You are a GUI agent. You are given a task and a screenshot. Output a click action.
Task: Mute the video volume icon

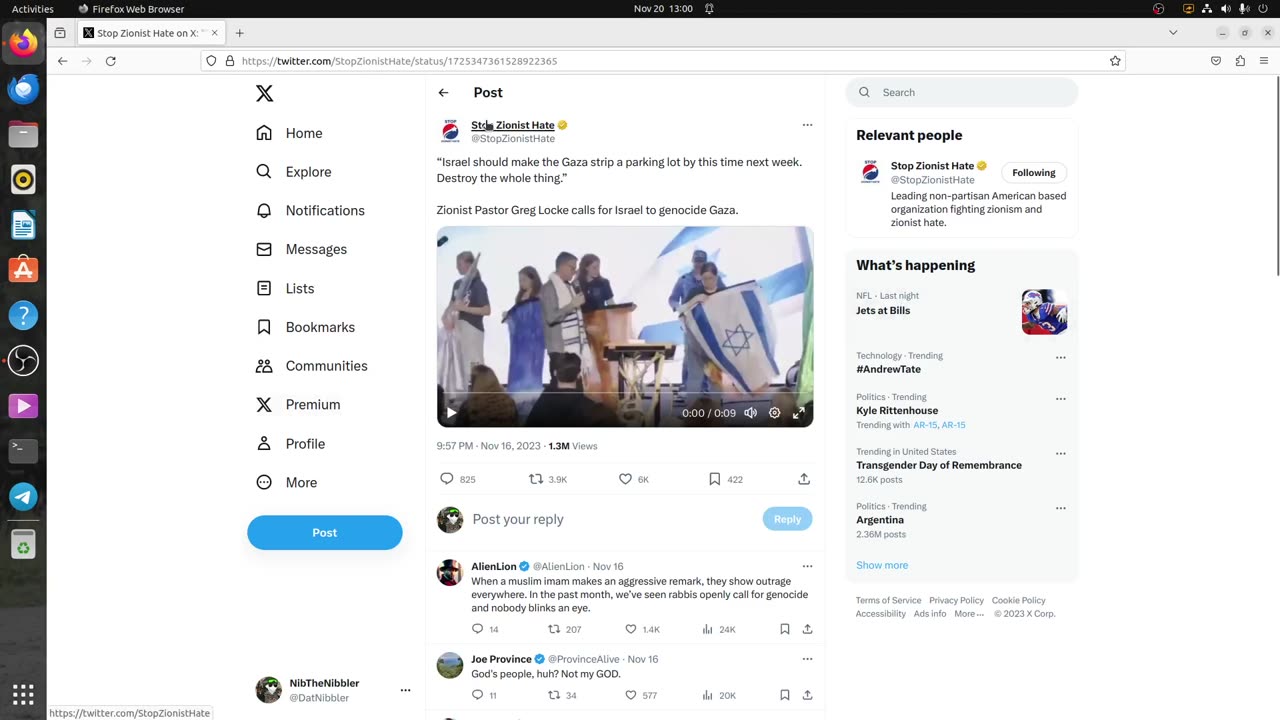750,412
